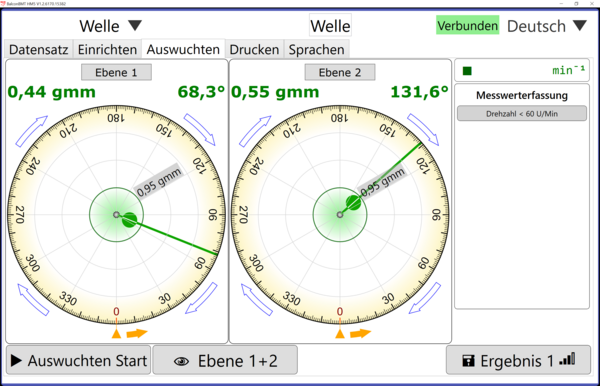Toggle the Ebene 1 plane button
Viewport: 600px width, 386px height.
116,72
